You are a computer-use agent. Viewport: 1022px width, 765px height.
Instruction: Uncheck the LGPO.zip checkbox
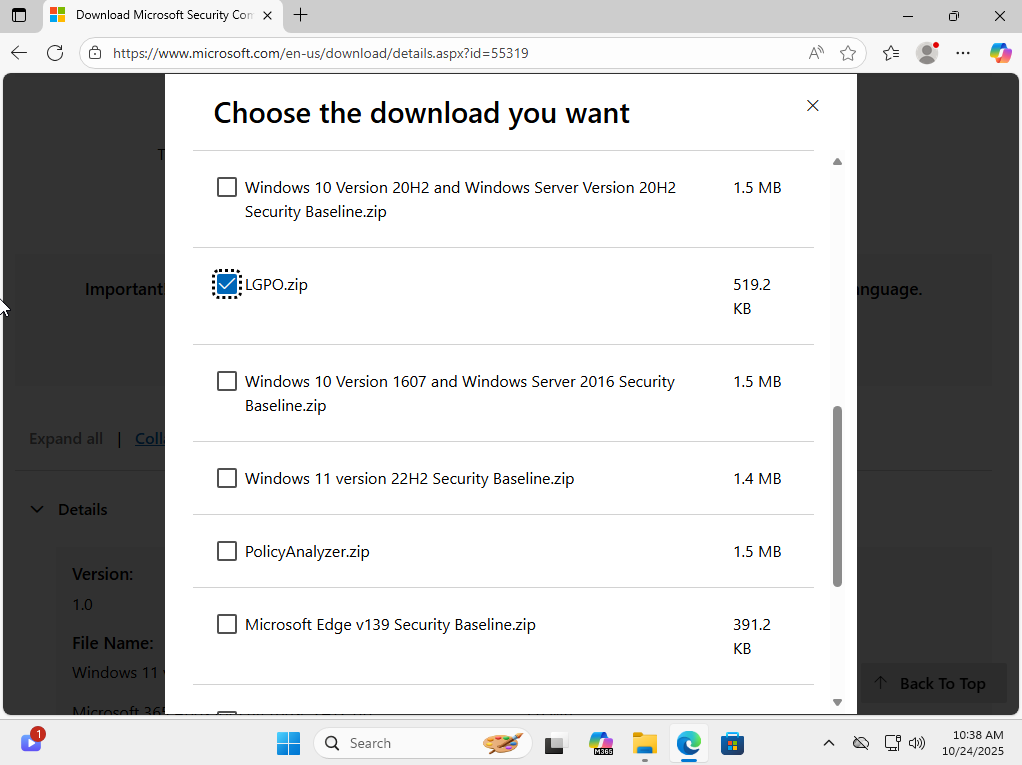pos(227,284)
